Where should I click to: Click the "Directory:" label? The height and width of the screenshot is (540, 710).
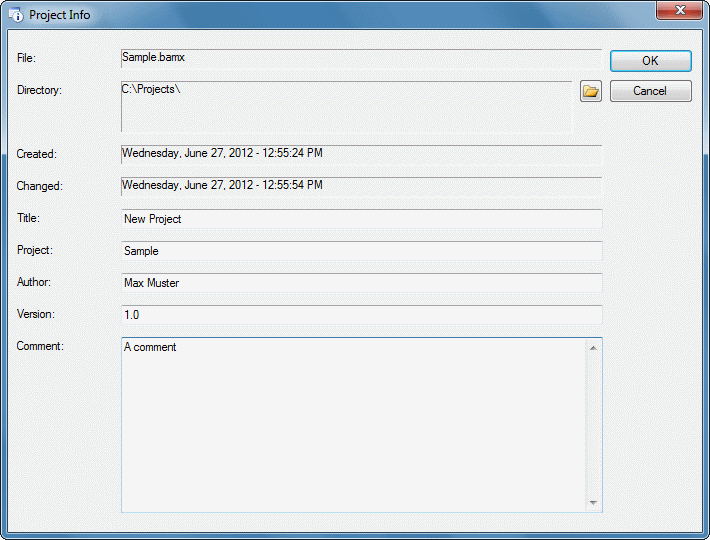pos(39,90)
